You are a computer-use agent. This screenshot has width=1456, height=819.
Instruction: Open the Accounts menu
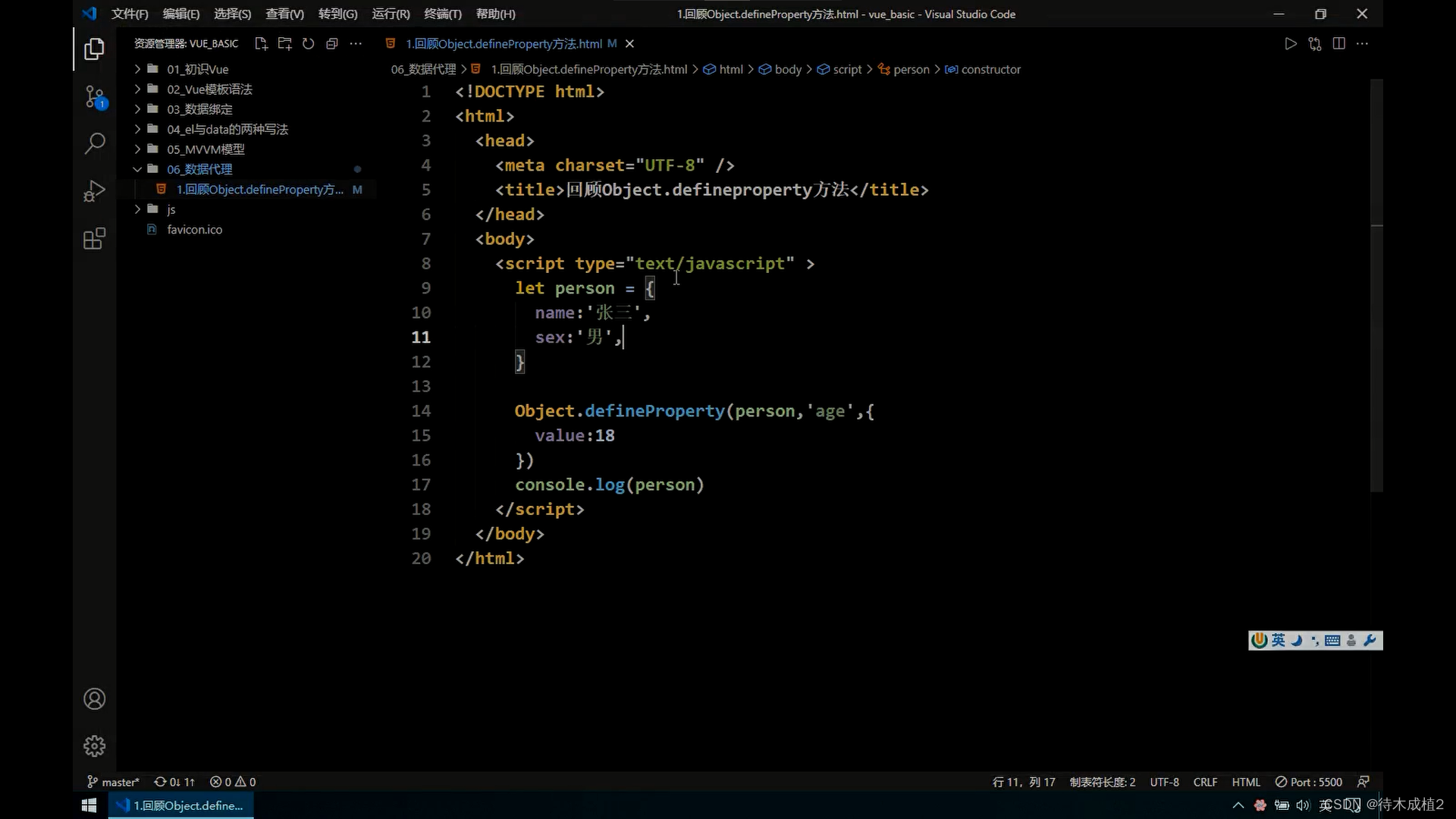[x=94, y=698]
